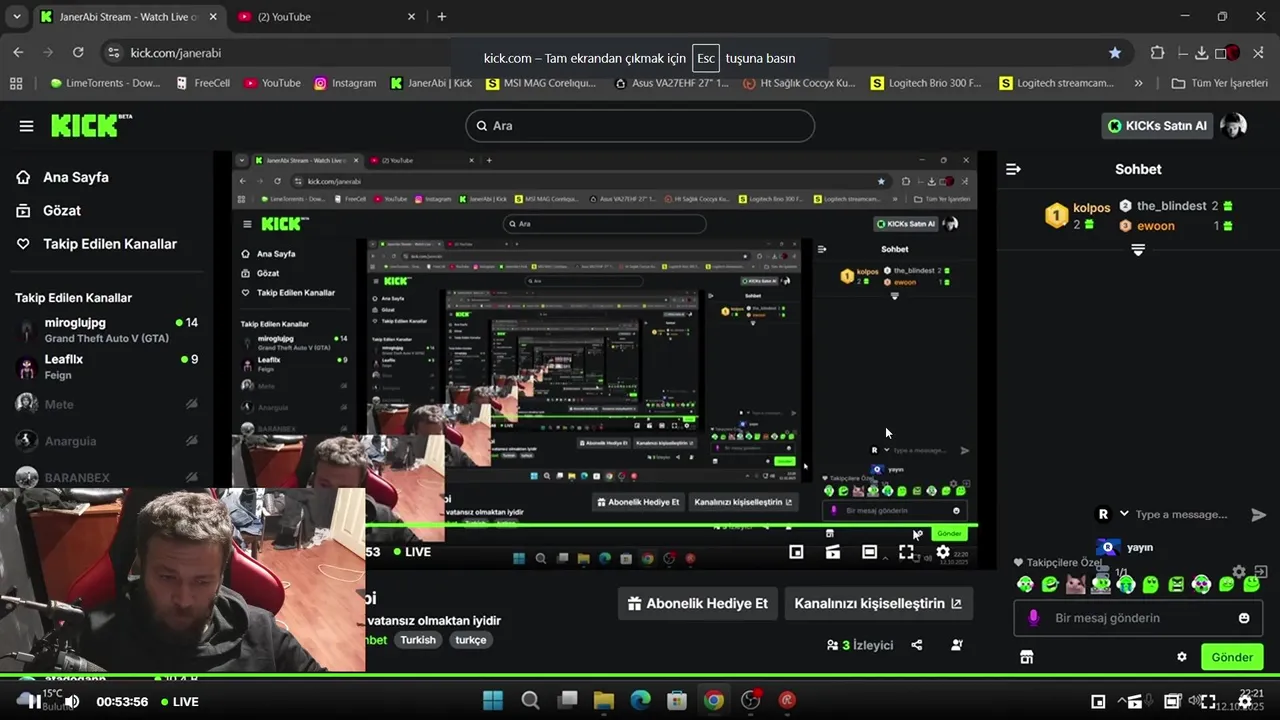Jump to LIVE in the bottom player bar
Screen dimensions: 1280x720
(180, 702)
